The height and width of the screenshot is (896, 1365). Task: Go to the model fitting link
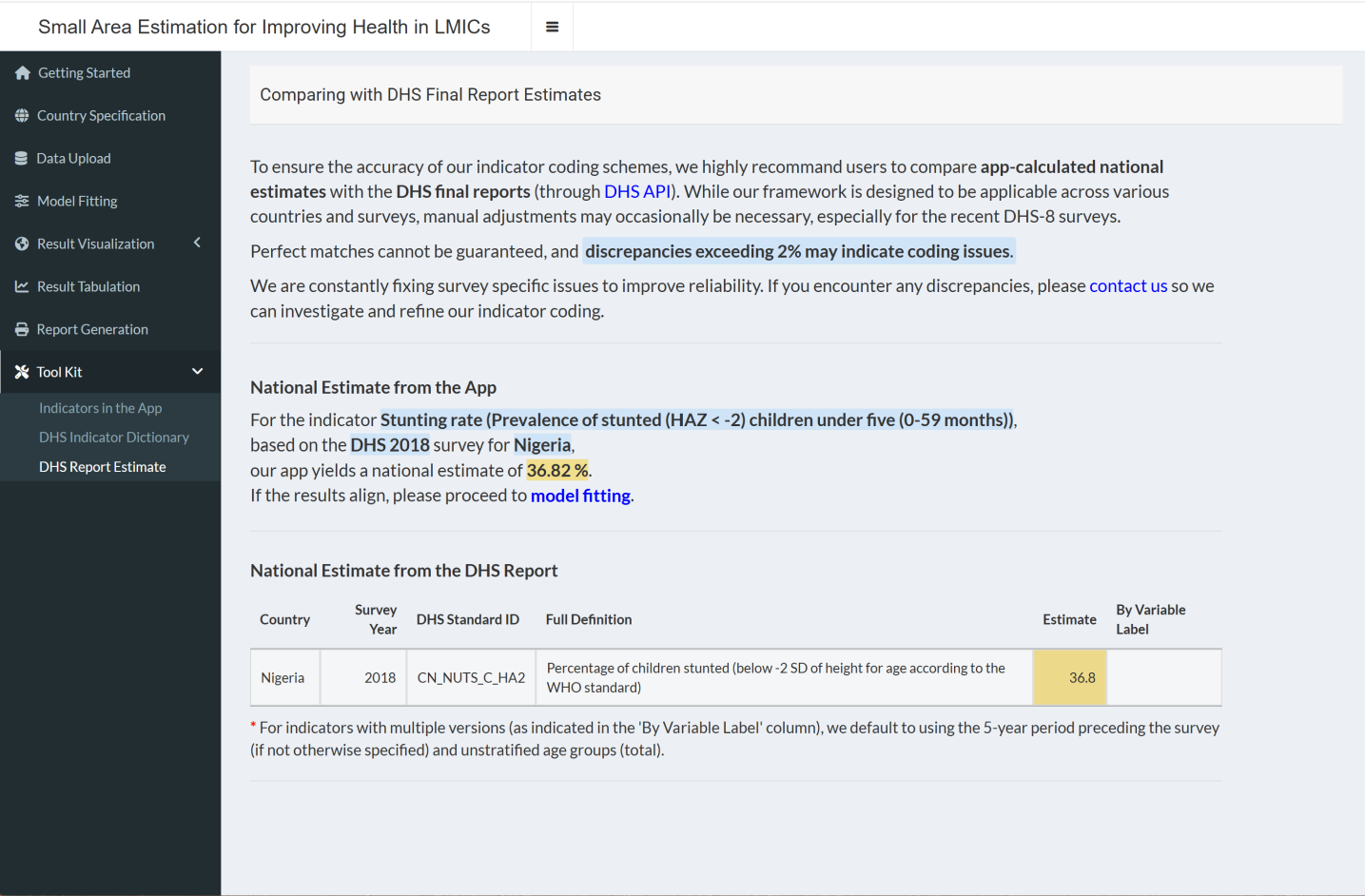tap(580, 496)
